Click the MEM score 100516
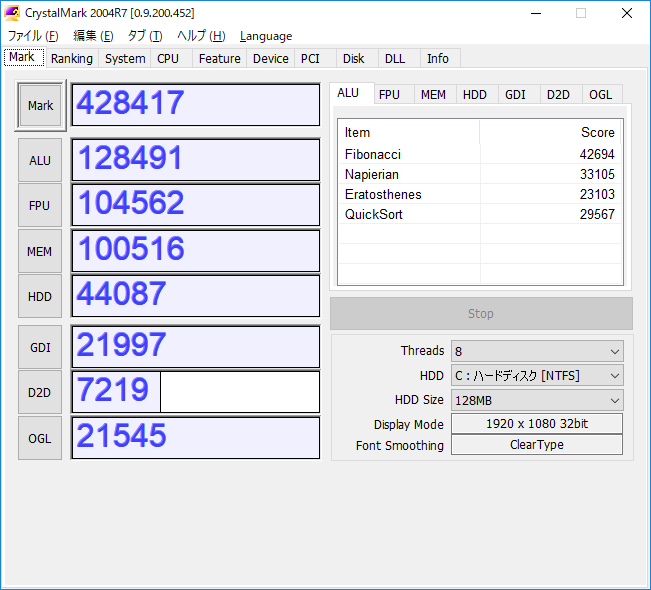Screen dimensions: 651x590 [x=196, y=251]
